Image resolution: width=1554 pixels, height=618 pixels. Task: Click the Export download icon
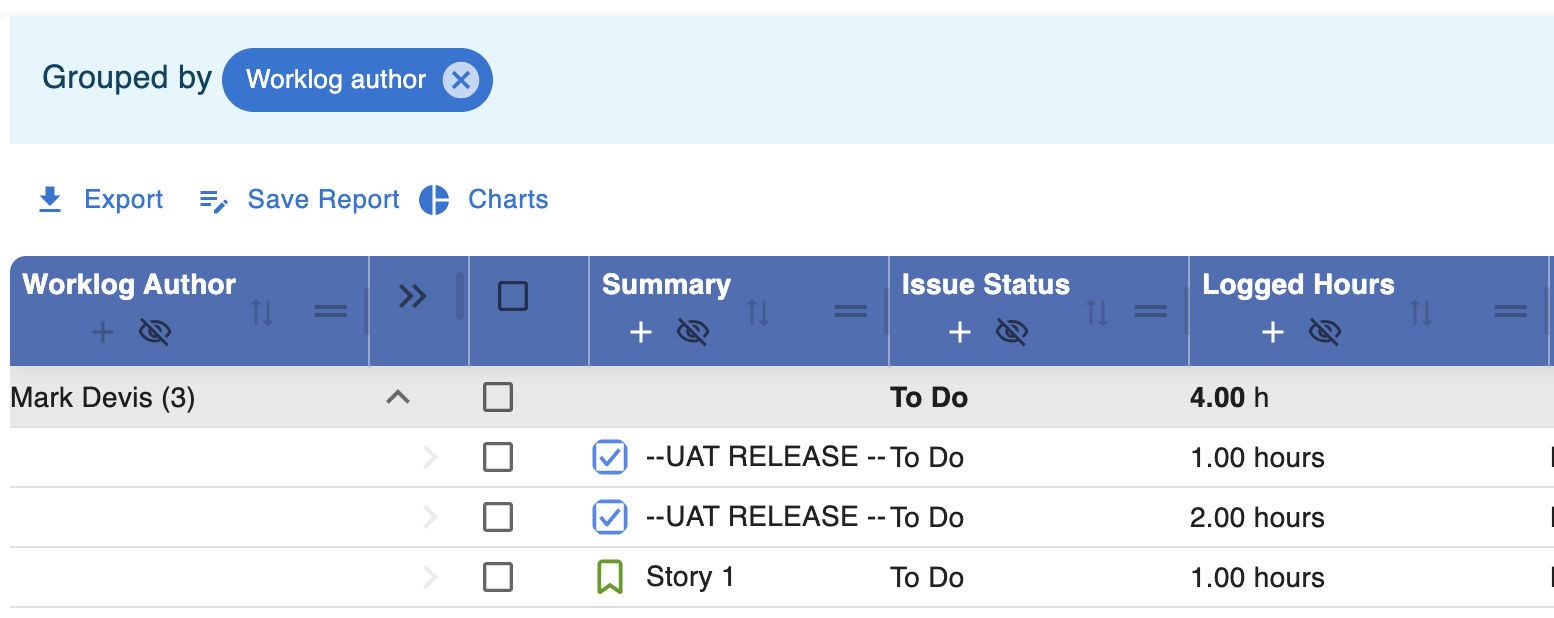tap(50, 200)
